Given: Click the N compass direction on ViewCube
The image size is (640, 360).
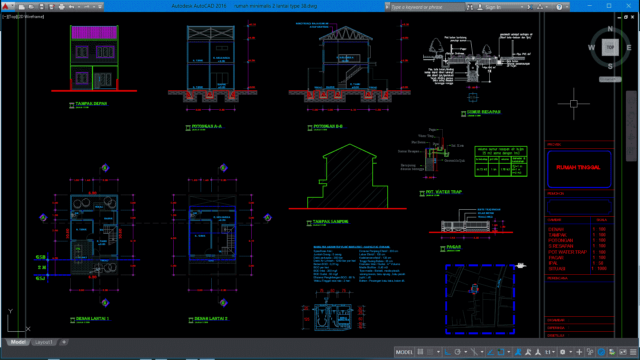Looking at the screenshot, I should coord(610,29).
